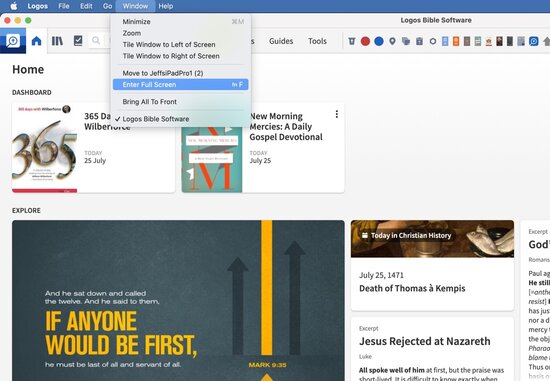This screenshot has width=550, height=381.
Task: Open Today in Christian History banner
Action: pyautogui.click(x=432, y=239)
